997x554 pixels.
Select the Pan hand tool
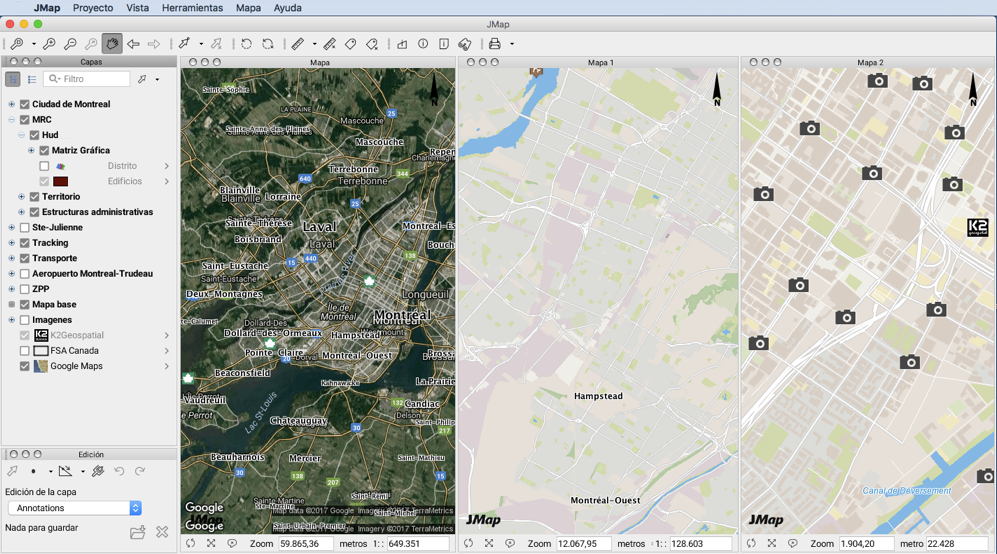pos(112,44)
